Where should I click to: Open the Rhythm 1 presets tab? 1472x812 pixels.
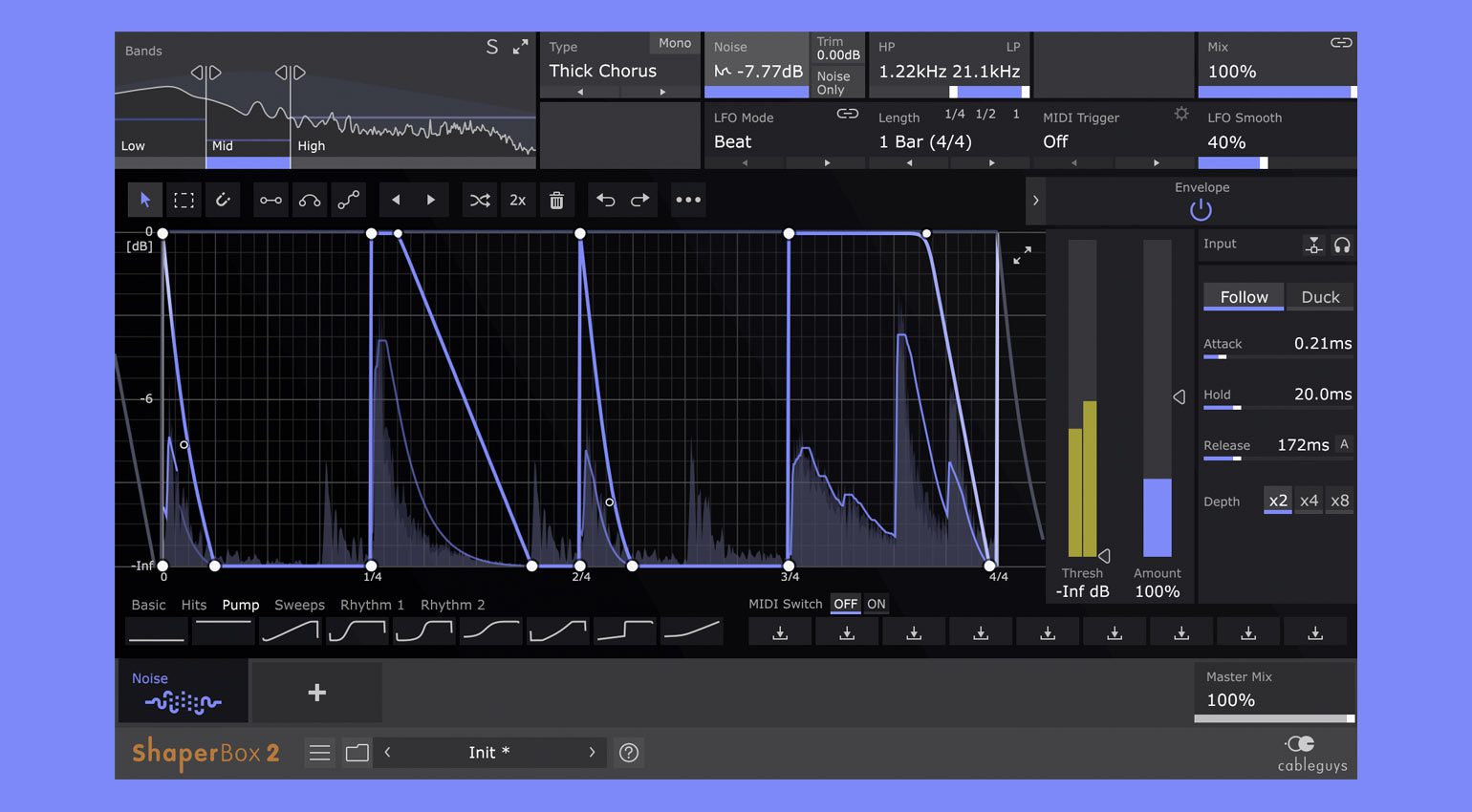pos(372,605)
